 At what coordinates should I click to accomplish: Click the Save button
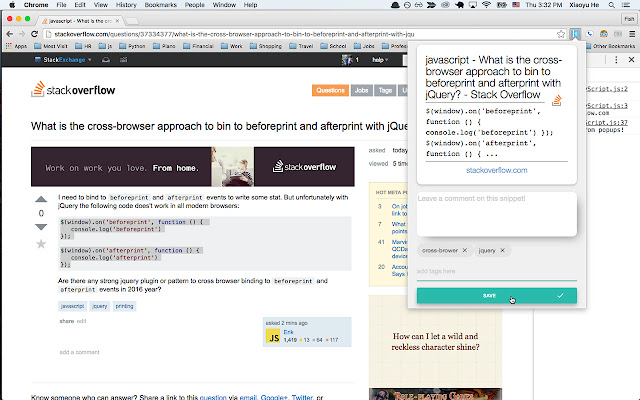(x=497, y=296)
